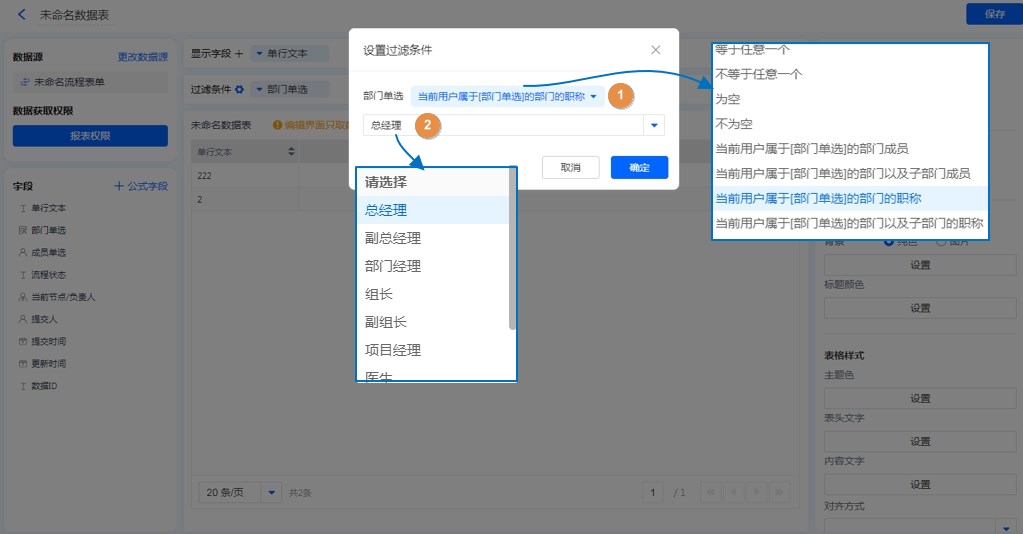Open the condition operator dropdown in dialog
Image resolution: width=1023 pixels, height=534 pixels.
508,96
